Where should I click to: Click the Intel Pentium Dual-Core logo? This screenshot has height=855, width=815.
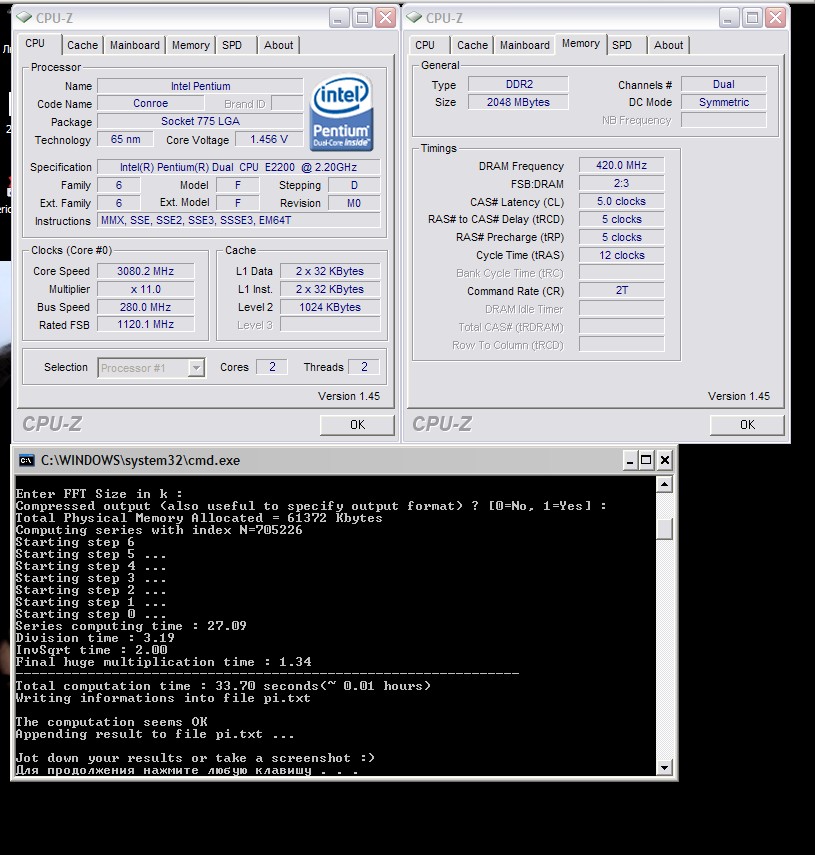[341, 113]
